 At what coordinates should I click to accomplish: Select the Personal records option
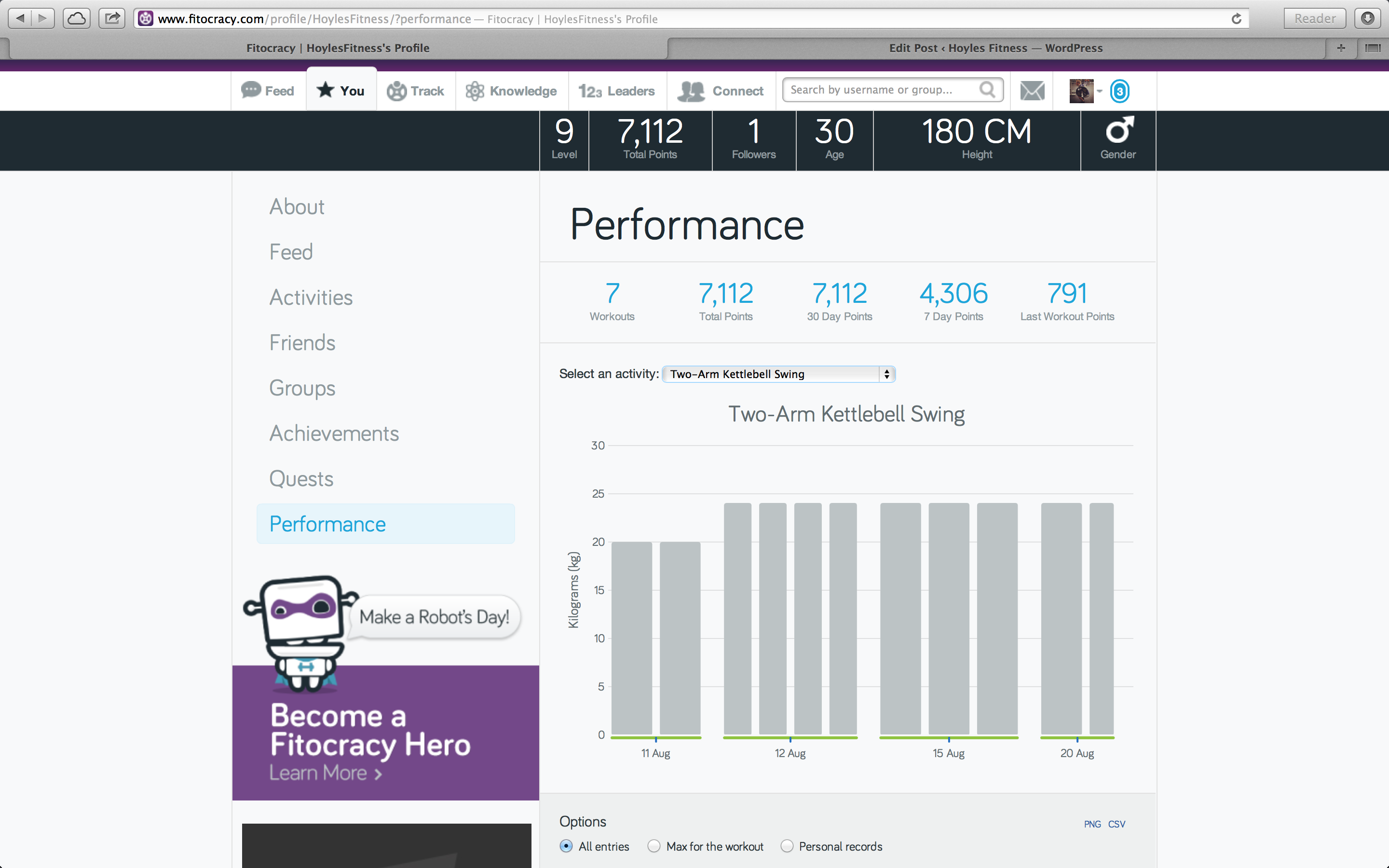(x=787, y=846)
